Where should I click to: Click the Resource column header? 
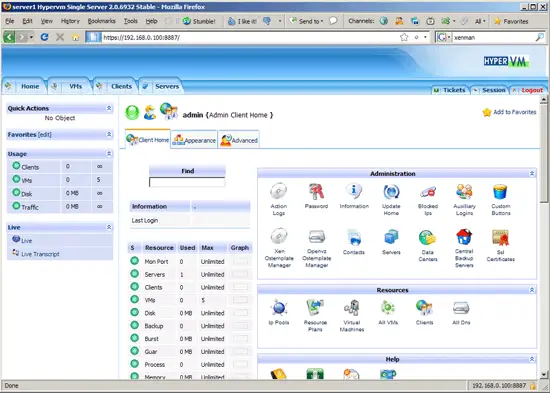click(159, 248)
